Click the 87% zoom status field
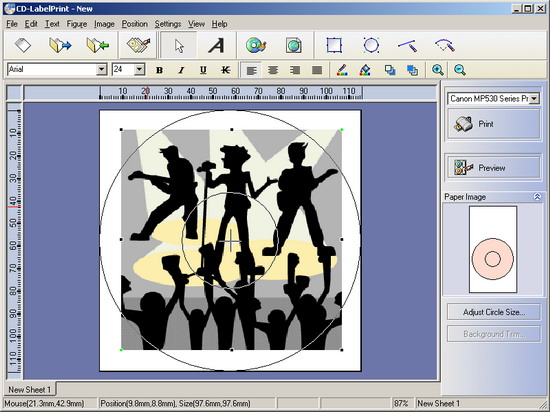The image size is (550, 412). (401, 403)
